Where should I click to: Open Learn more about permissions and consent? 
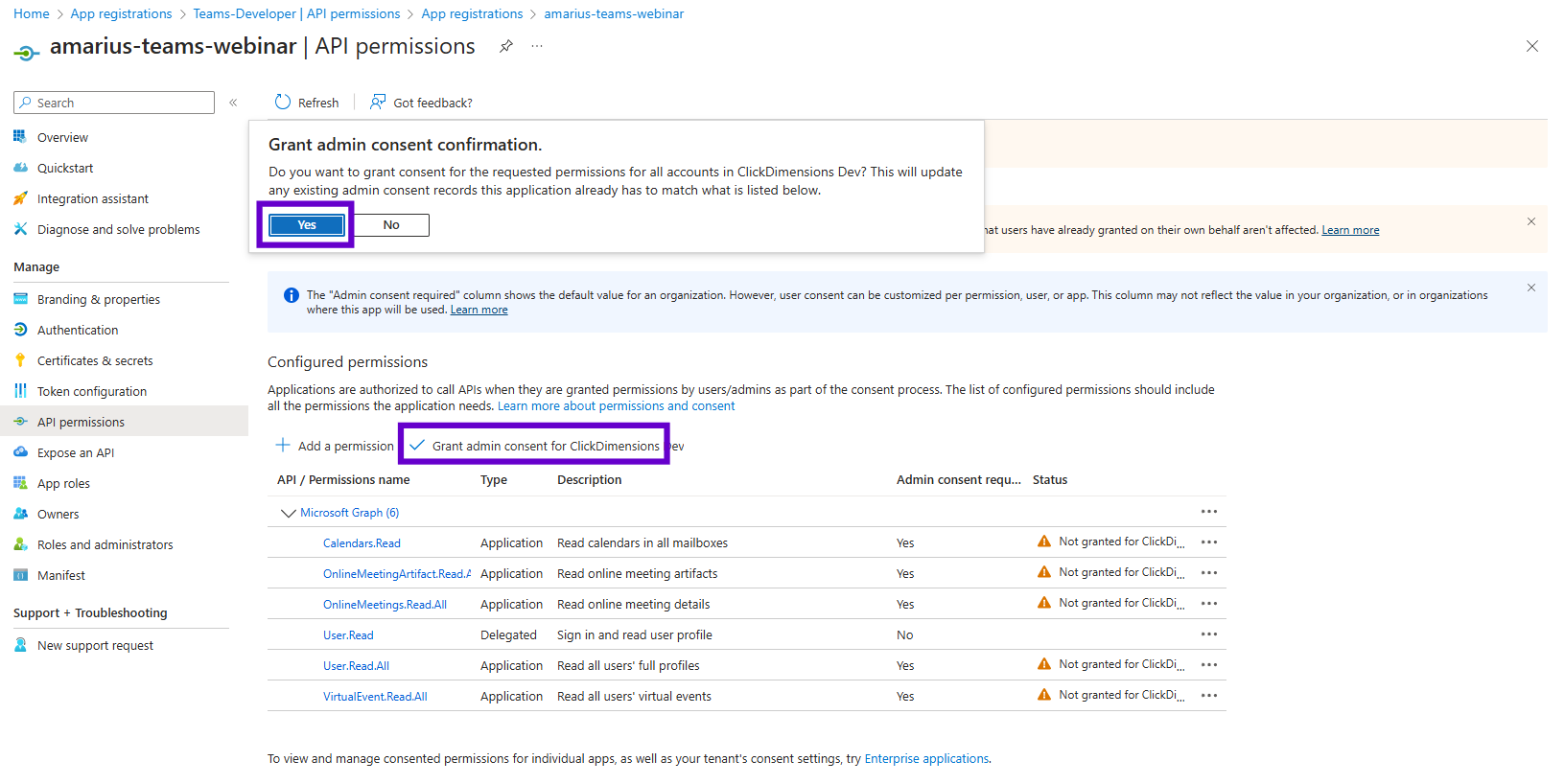click(x=616, y=406)
